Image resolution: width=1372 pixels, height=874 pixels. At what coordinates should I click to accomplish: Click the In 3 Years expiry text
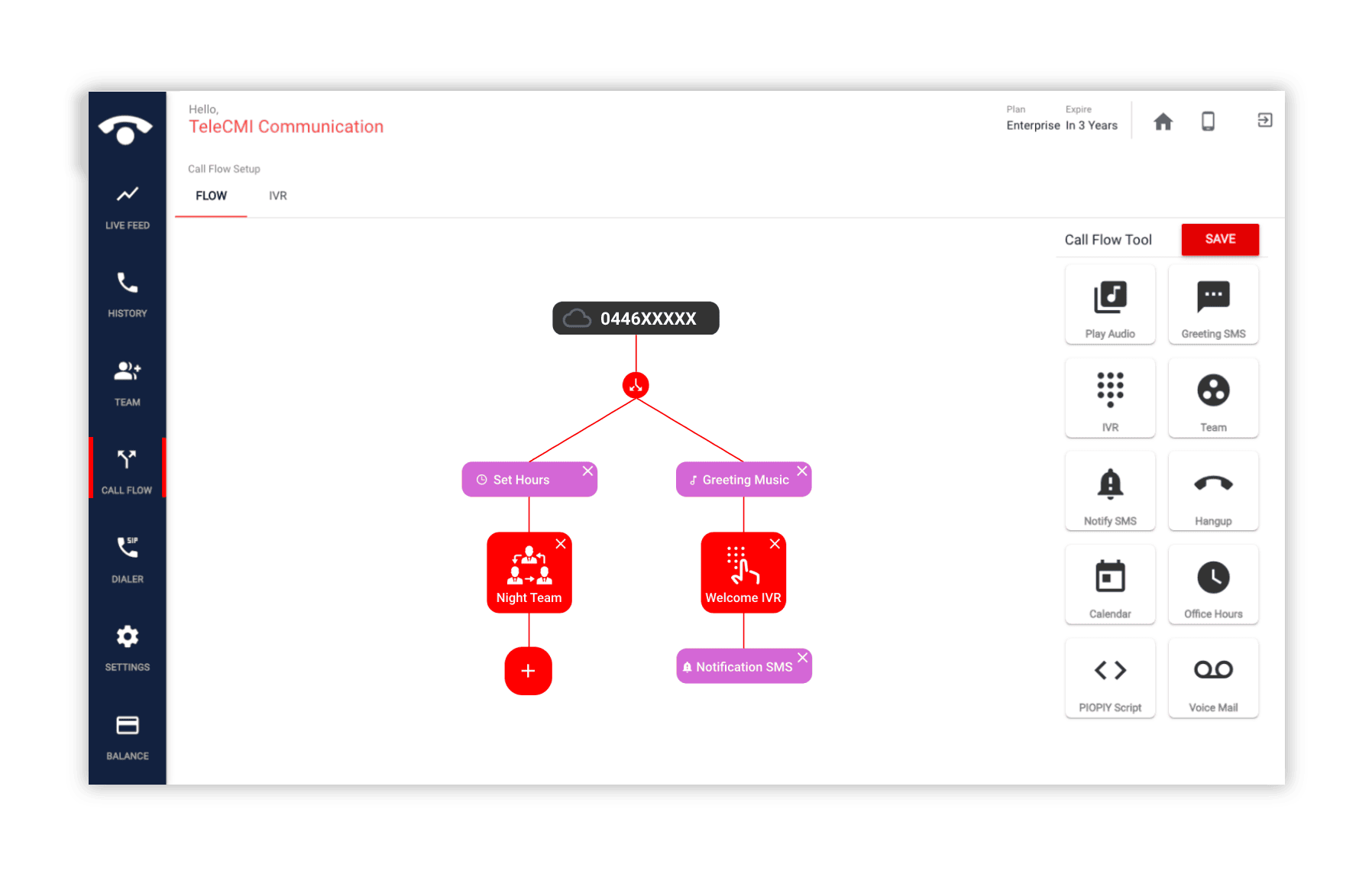click(1091, 125)
